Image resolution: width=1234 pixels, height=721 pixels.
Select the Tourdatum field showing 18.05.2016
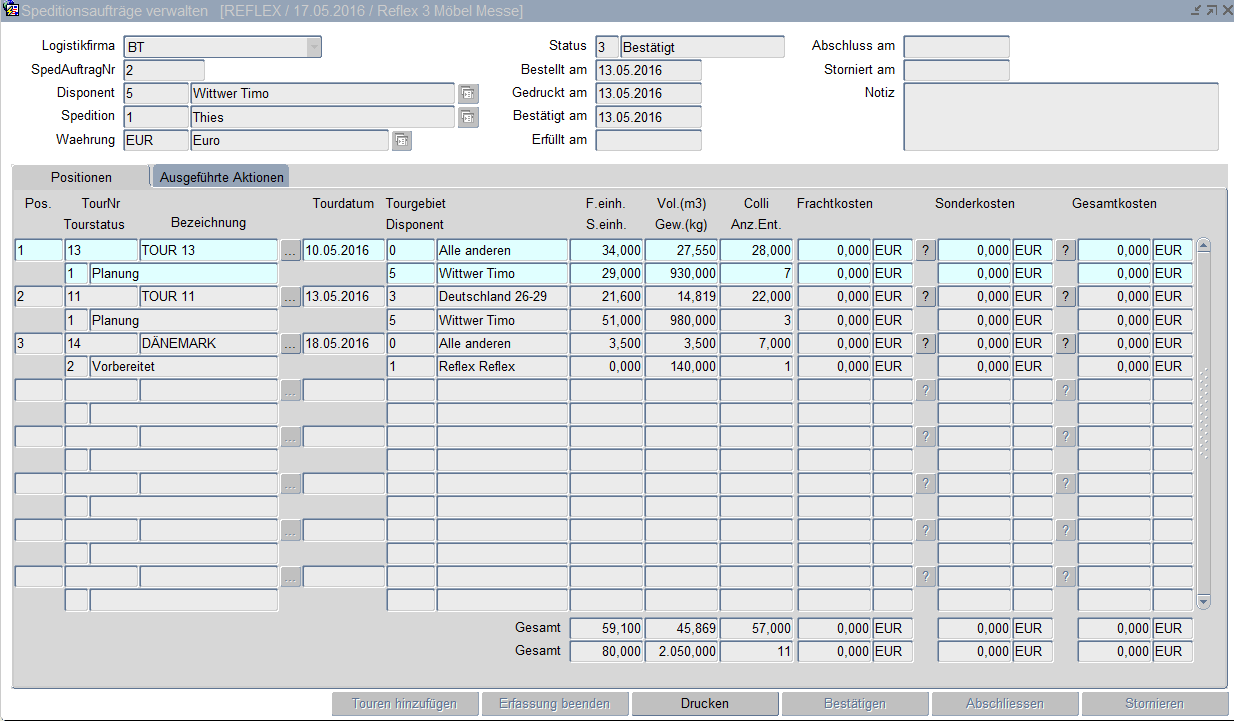pyautogui.click(x=344, y=343)
